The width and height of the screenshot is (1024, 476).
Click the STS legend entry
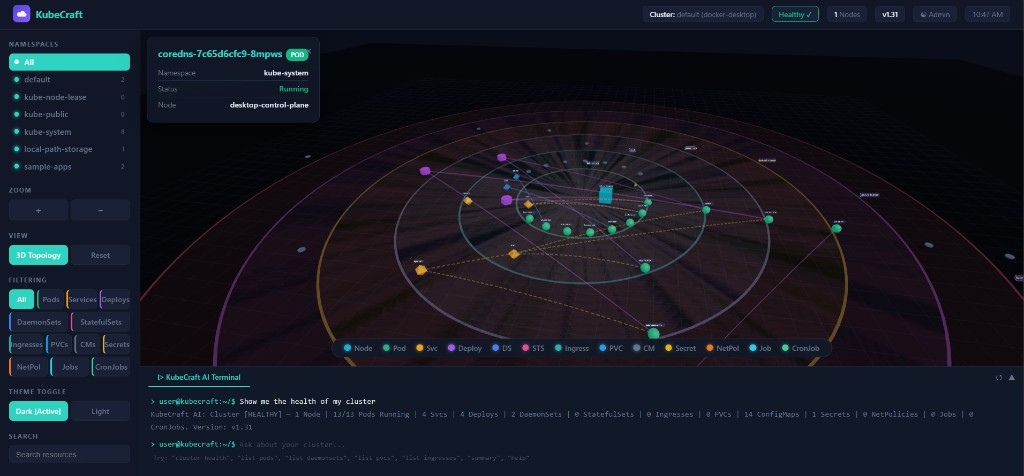coord(533,348)
